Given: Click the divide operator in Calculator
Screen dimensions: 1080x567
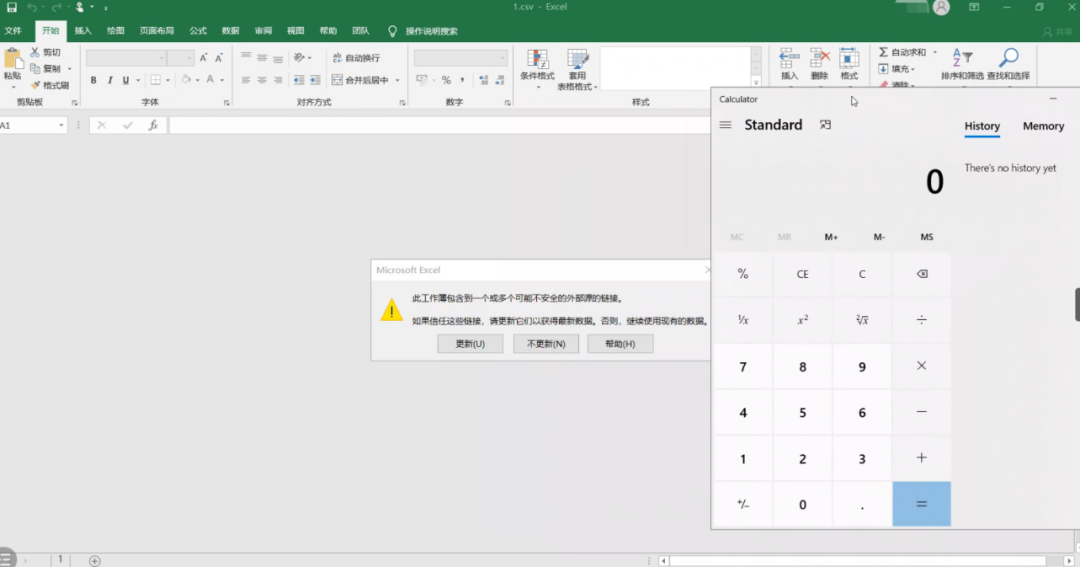Looking at the screenshot, I should tap(922, 320).
